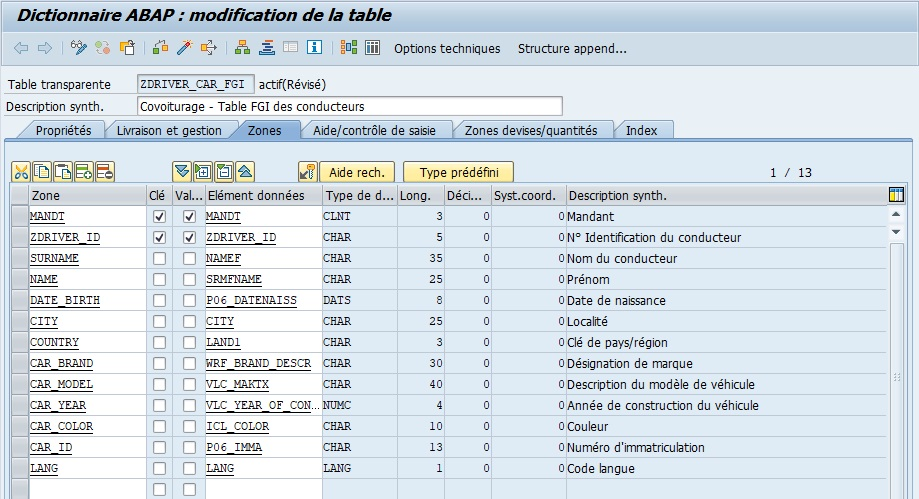Click the blue information icon in toolbar
Viewport: 919px width, 499px height.
click(314, 48)
